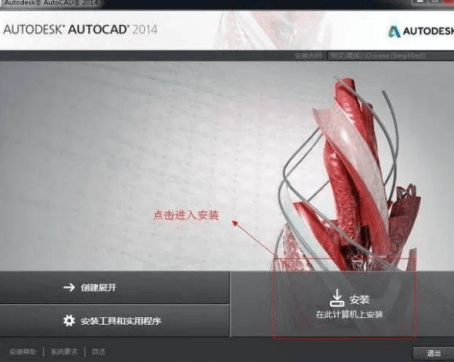This screenshot has width=454, height=362.
Task: Click 创建展开 create deployment button
Action: click(115, 287)
